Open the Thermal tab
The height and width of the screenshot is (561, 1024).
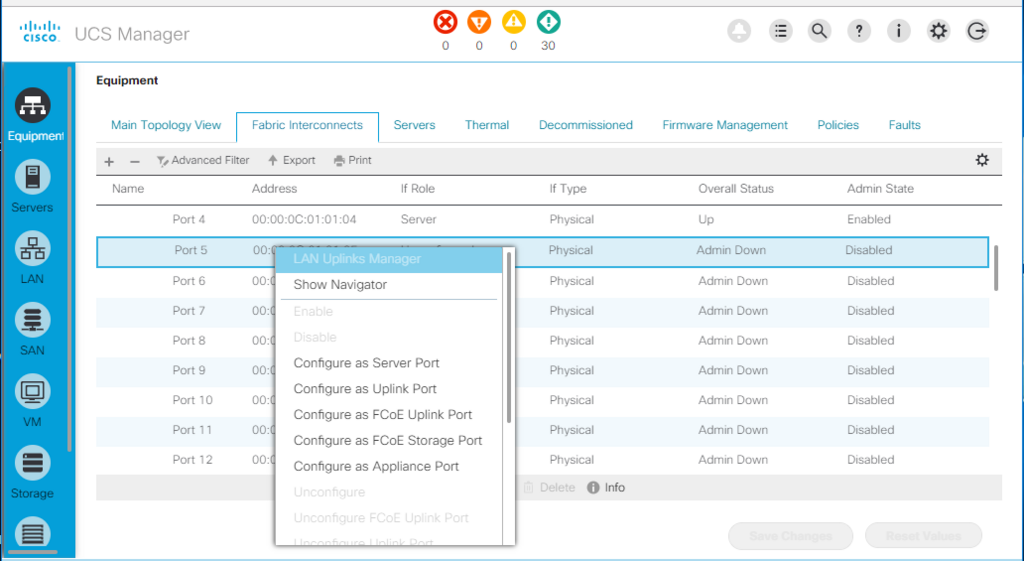pos(487,125)
